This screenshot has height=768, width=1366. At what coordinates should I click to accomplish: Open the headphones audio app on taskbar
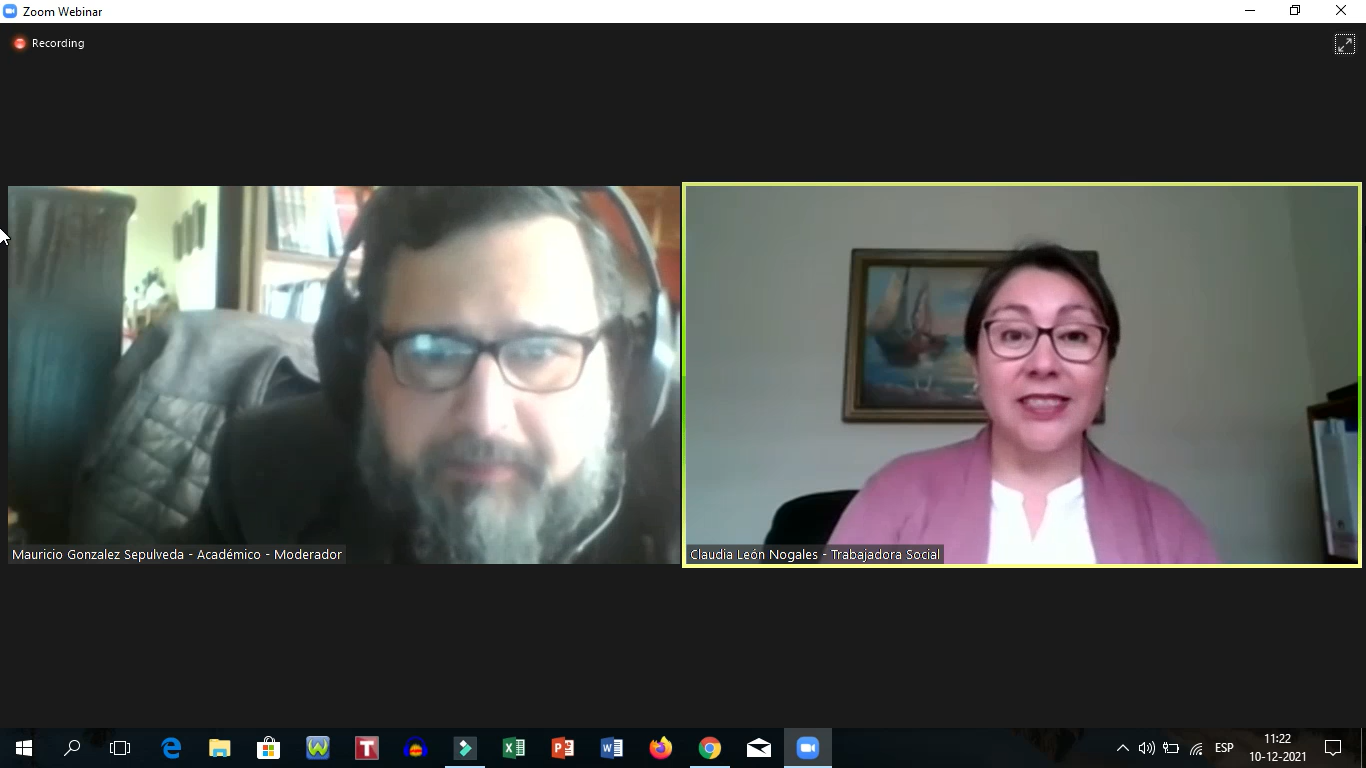(x=416, y=748)
